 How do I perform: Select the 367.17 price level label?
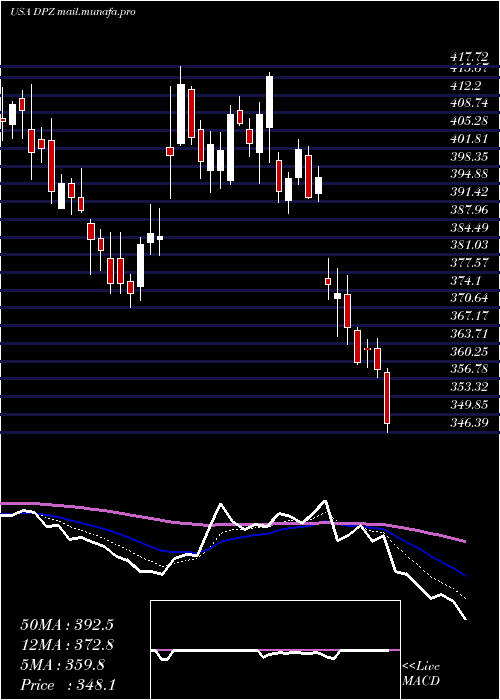[468, 316]
